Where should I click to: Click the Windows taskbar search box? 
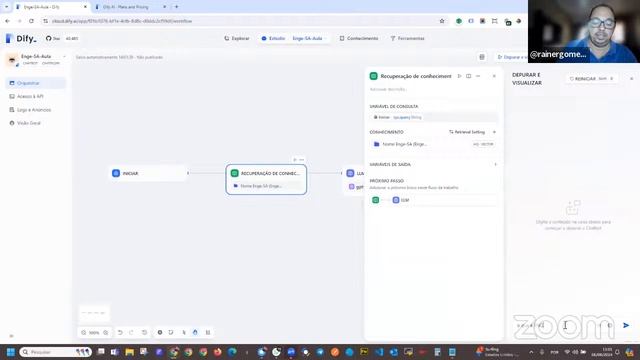point(56,352)
